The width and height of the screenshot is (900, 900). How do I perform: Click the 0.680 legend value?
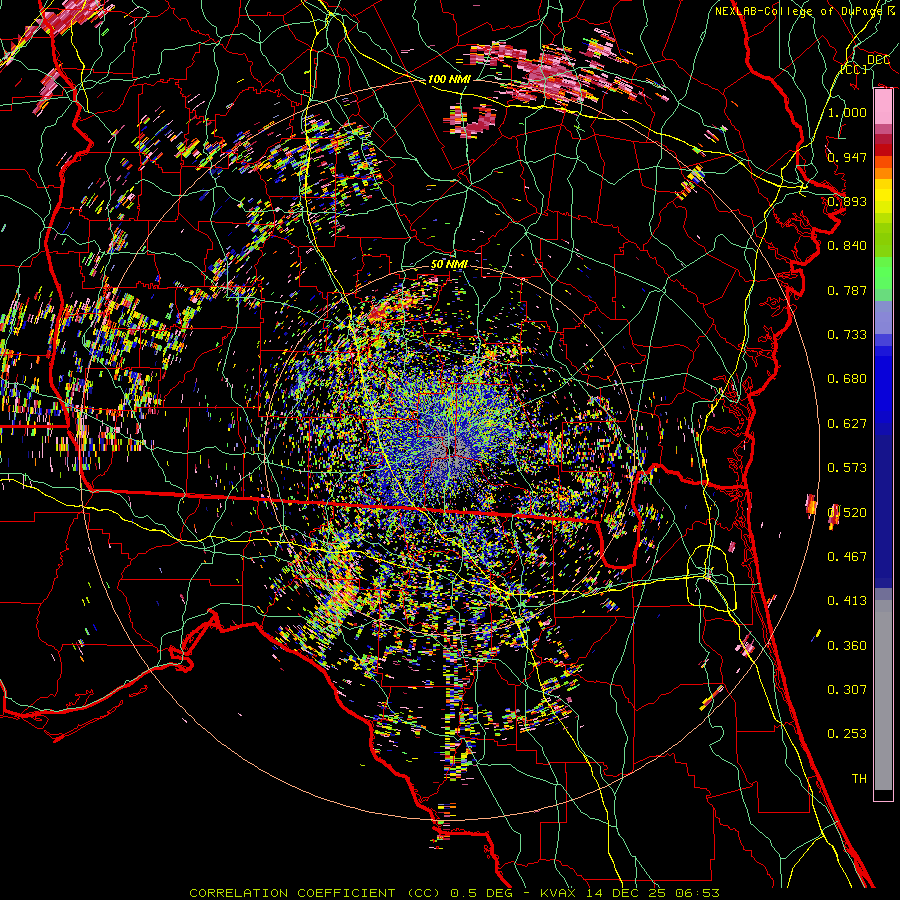coord(847,379)
